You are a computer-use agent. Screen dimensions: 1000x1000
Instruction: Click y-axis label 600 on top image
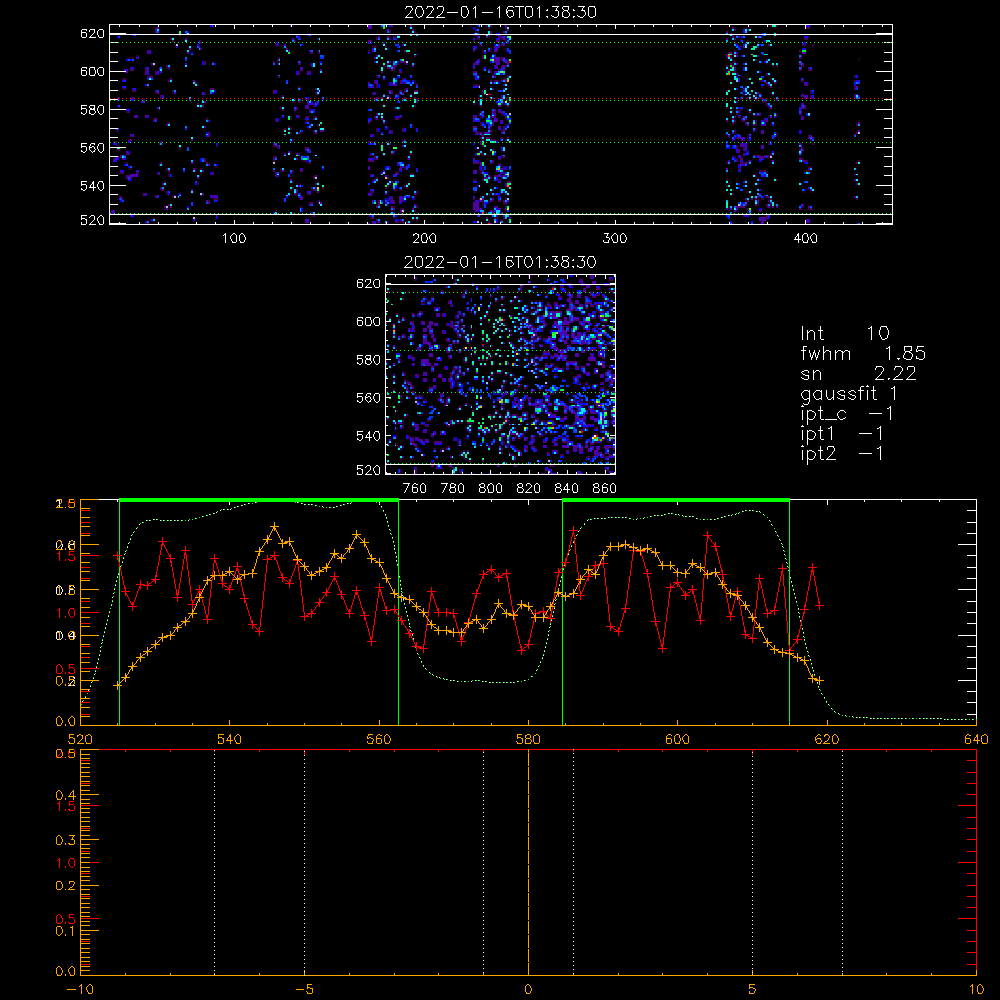(92, 71)
